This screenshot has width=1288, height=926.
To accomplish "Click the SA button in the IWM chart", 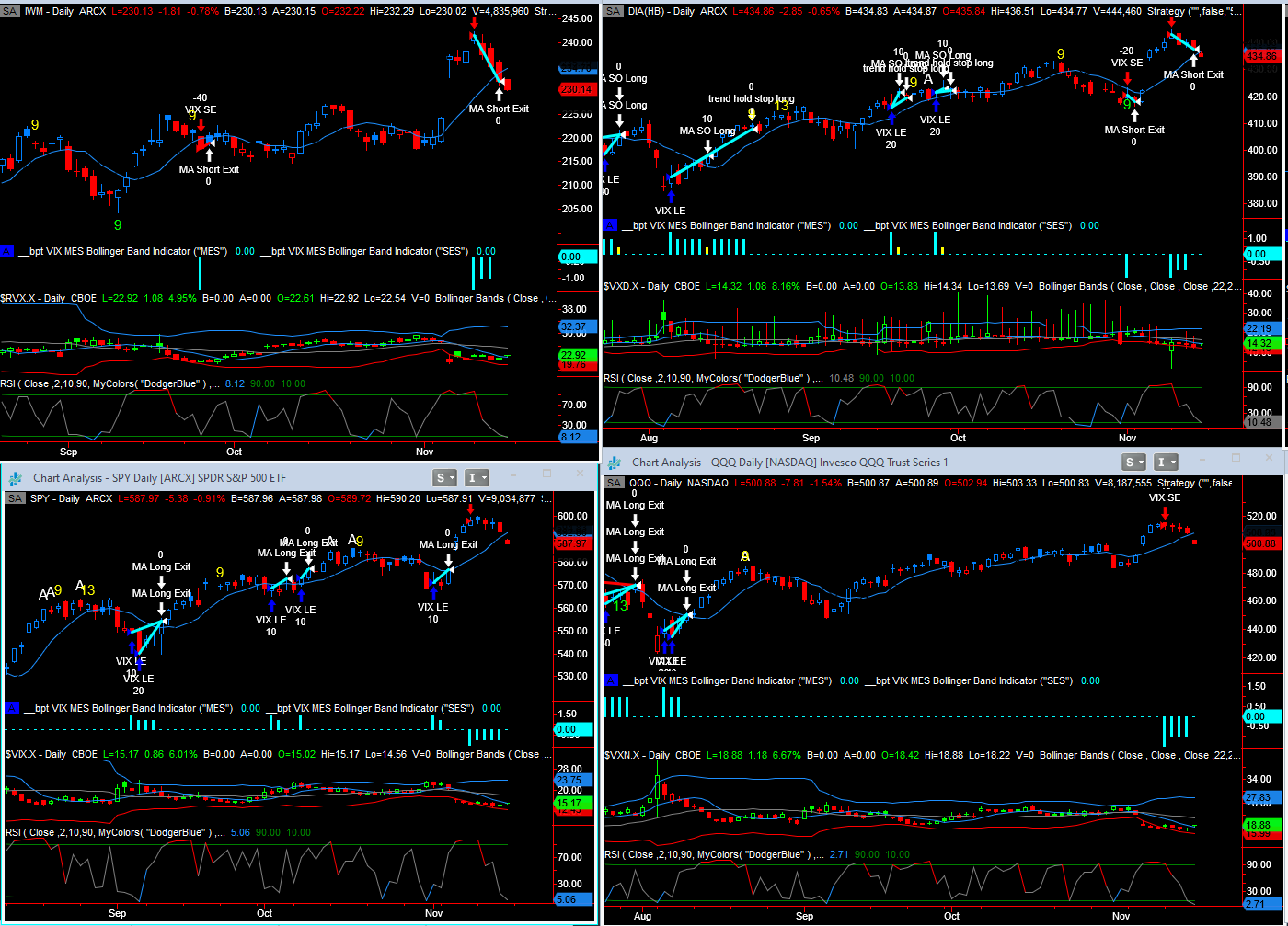I will click(9, 11).
